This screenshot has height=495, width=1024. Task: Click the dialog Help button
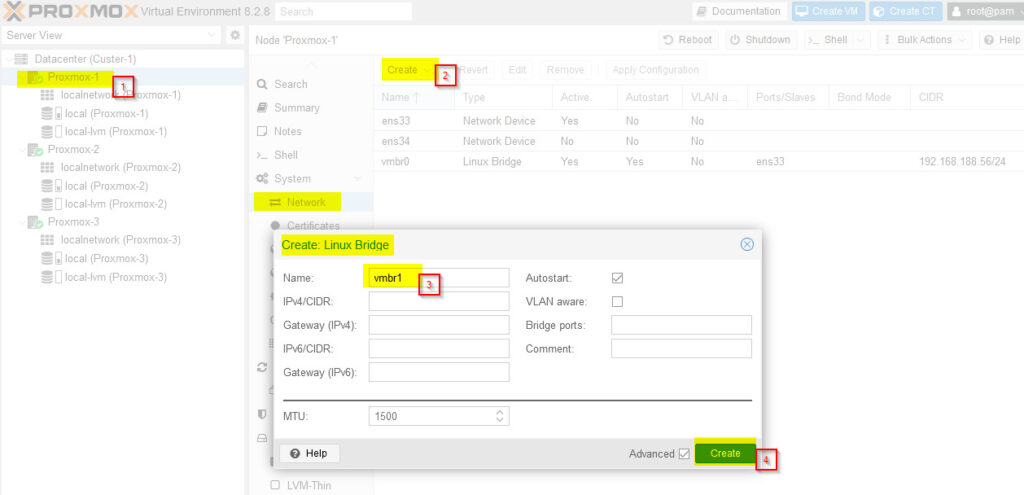(310, 453)
